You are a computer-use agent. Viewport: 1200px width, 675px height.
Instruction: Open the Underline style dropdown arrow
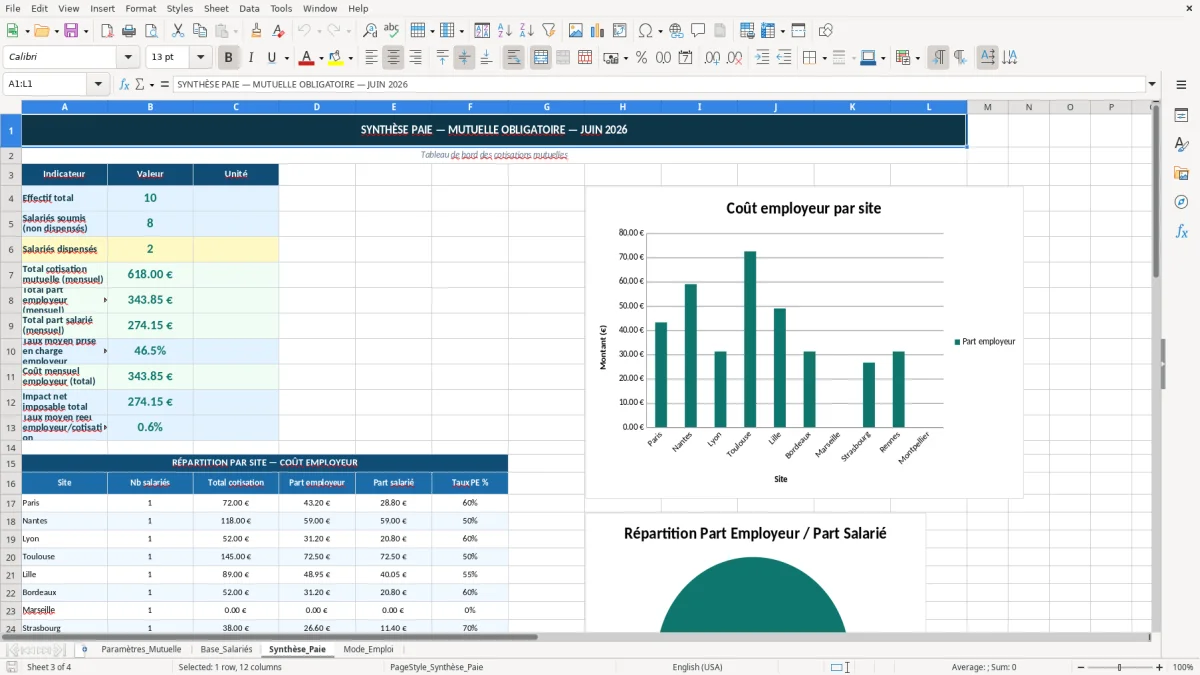tap(286, 58)
